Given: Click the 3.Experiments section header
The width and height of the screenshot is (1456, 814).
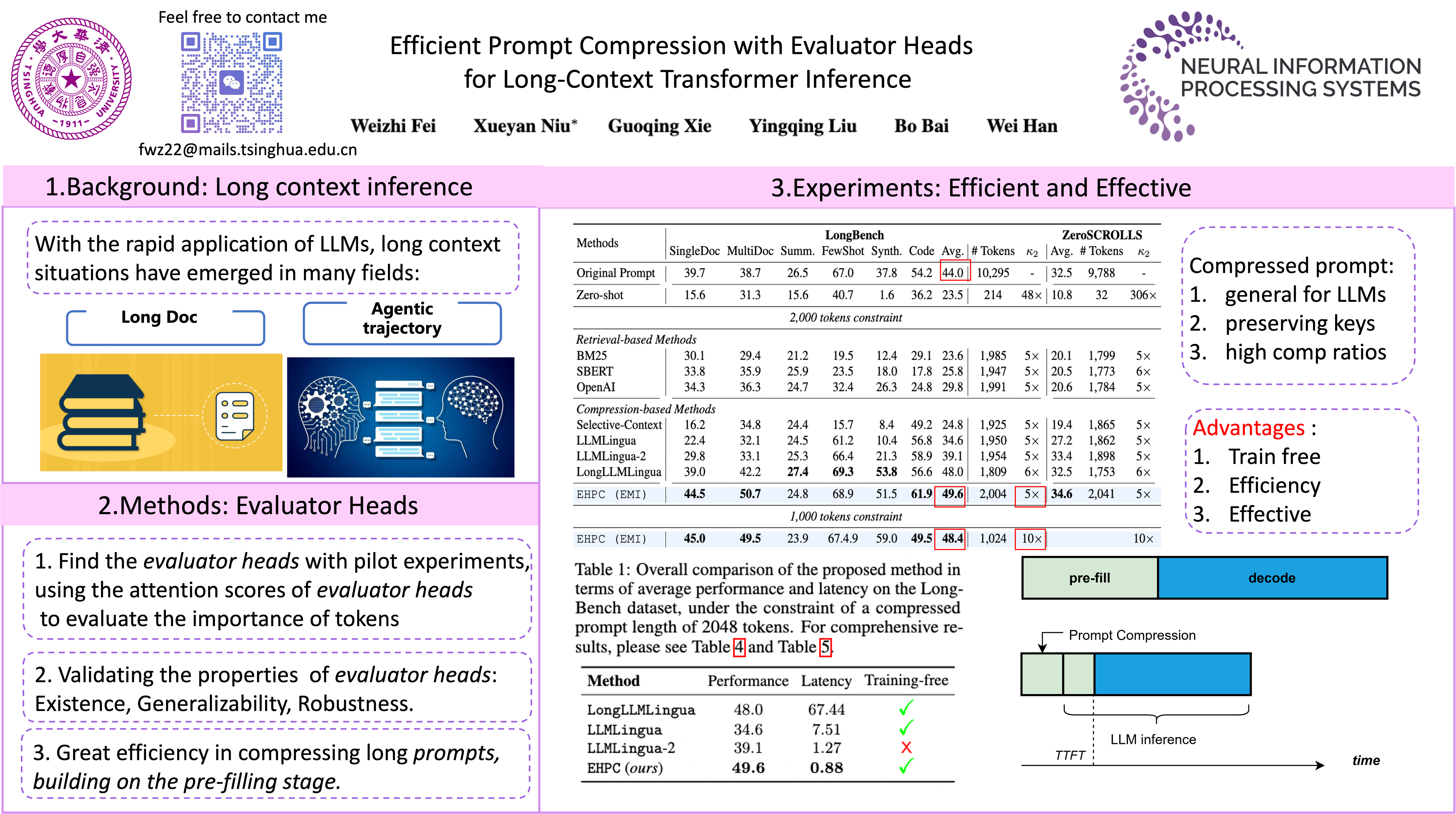Looking at the screenshot, I should coord(981,188).
